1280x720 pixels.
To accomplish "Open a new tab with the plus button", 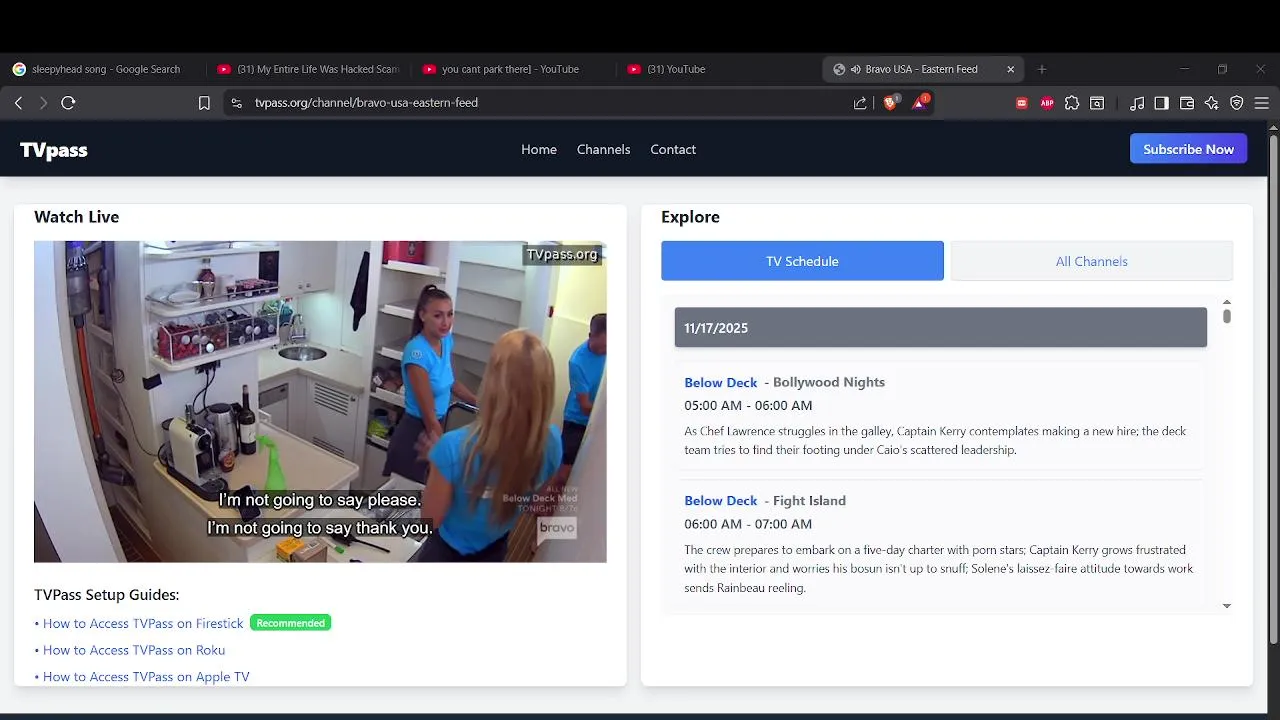I will [1042, 69].
